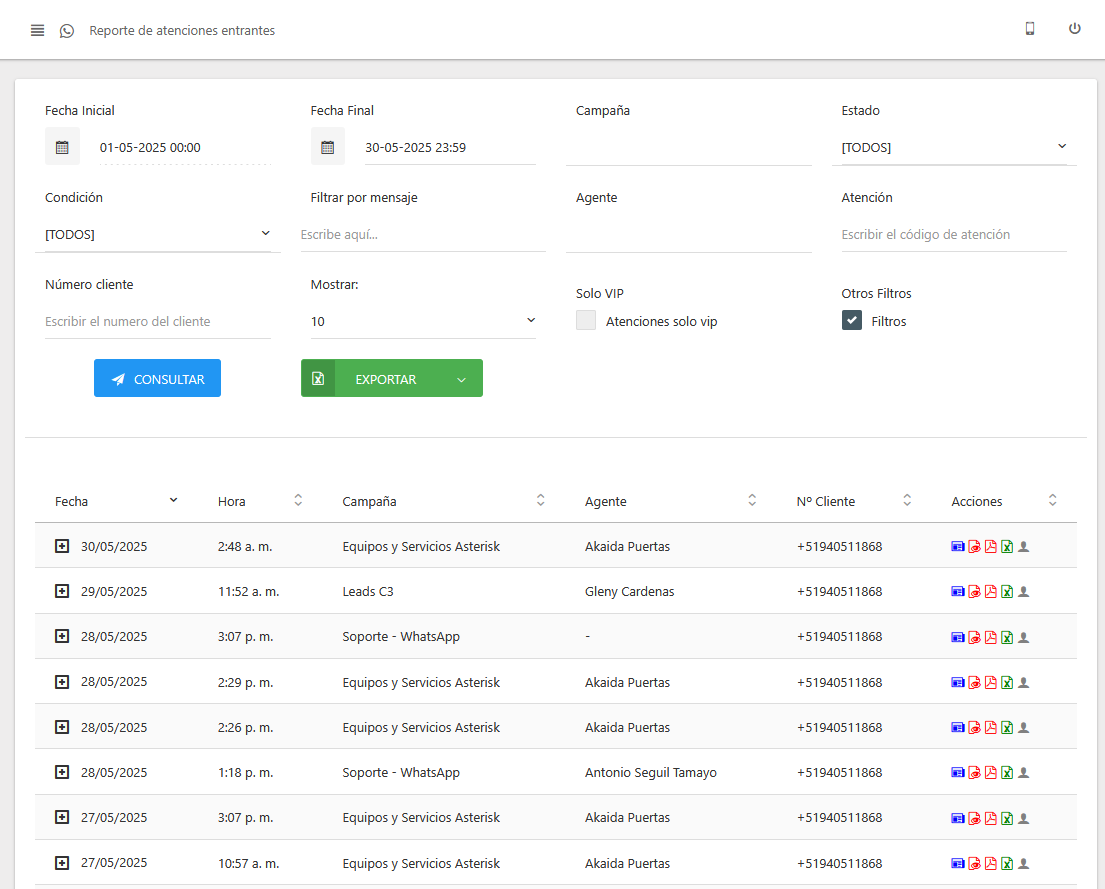1105x889 pixels.
Task: Focus the Atención code input
Action: tap(953, 235)
